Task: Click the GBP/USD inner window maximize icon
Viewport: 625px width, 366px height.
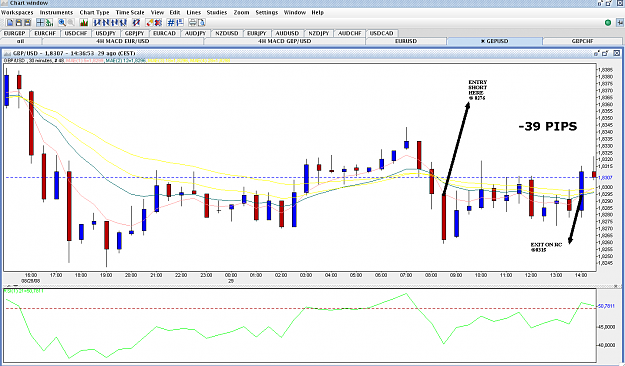Action: click(605, 53)
